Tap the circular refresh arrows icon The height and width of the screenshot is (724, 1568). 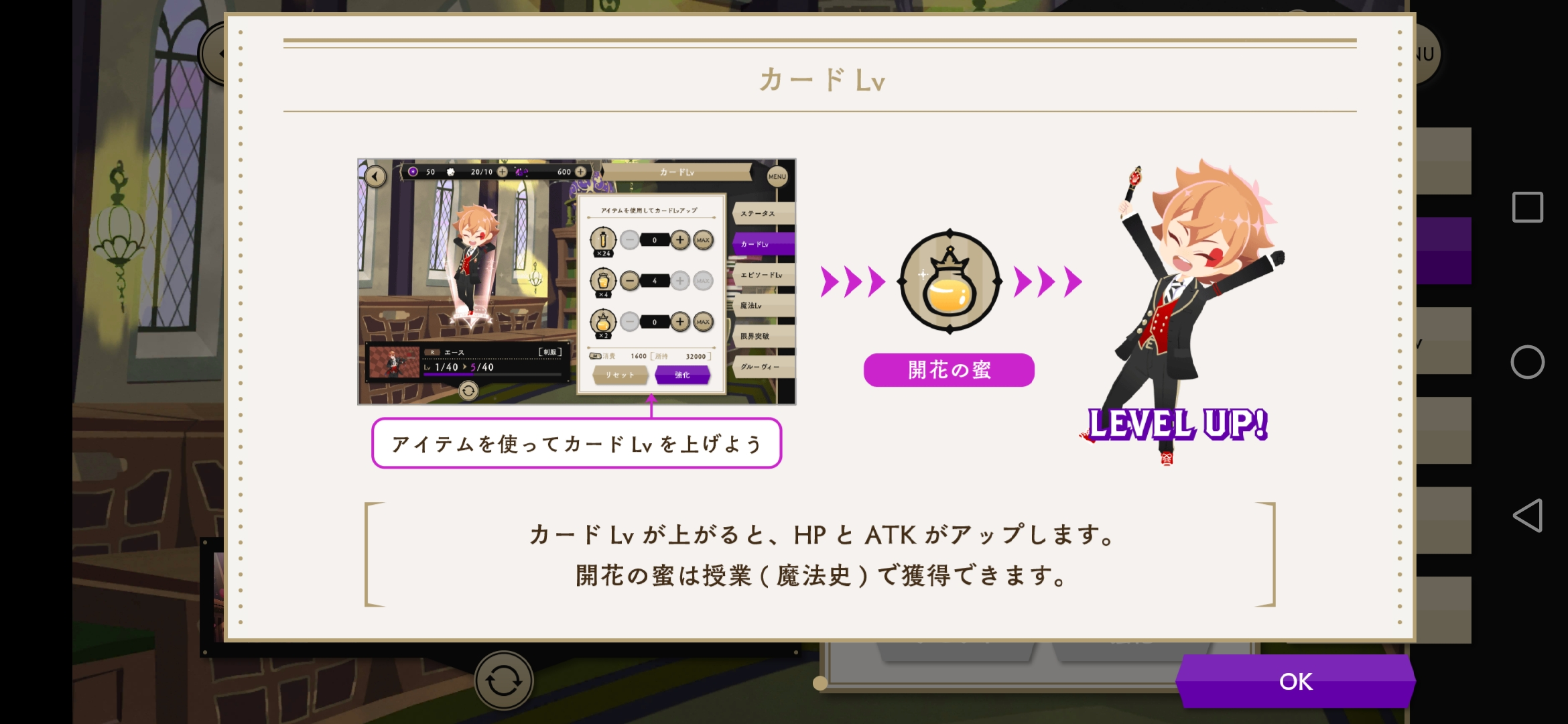click(x=504, y=681)
